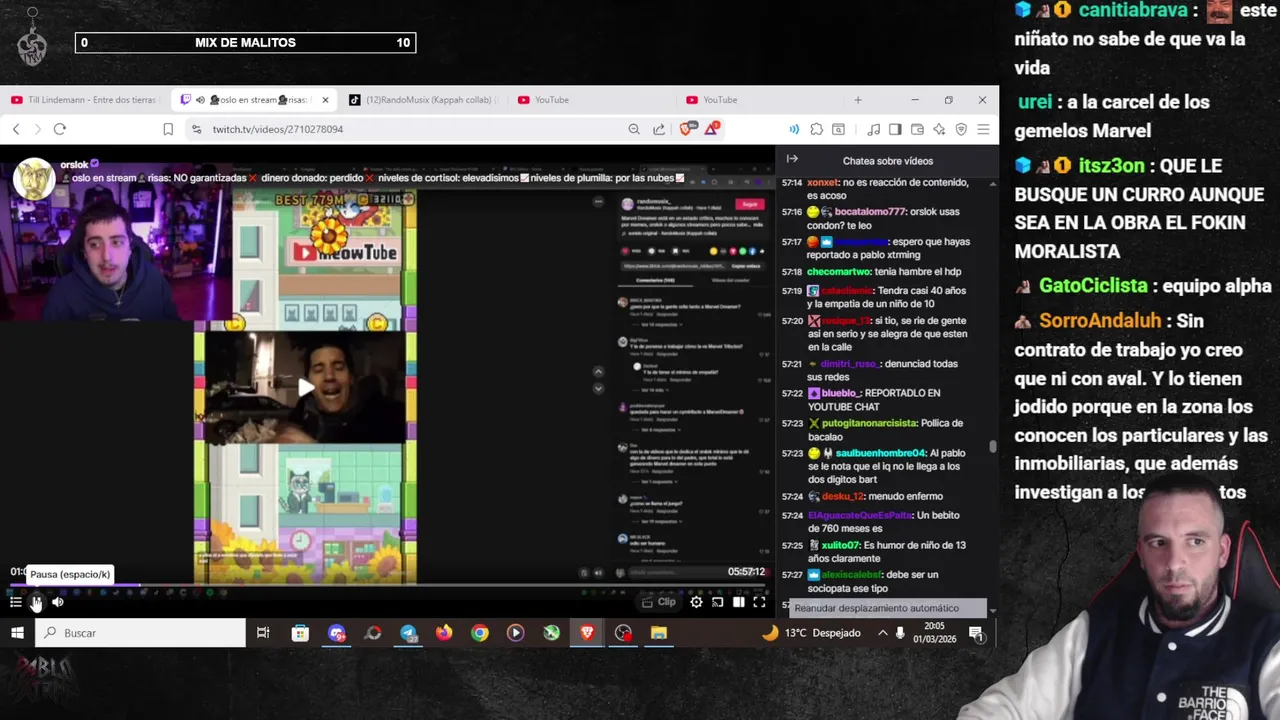Open File Explorer from taskbar
Image resolution: width=1280 pixels, height=720 pixels.
tap(659, 633)
